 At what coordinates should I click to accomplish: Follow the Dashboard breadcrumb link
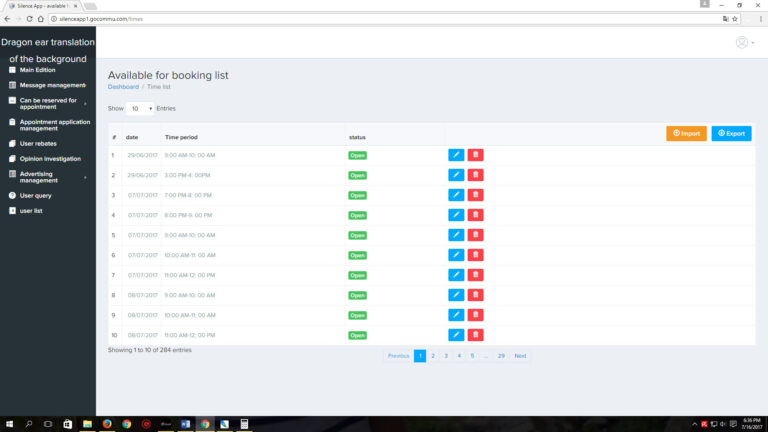pos(123,87)
